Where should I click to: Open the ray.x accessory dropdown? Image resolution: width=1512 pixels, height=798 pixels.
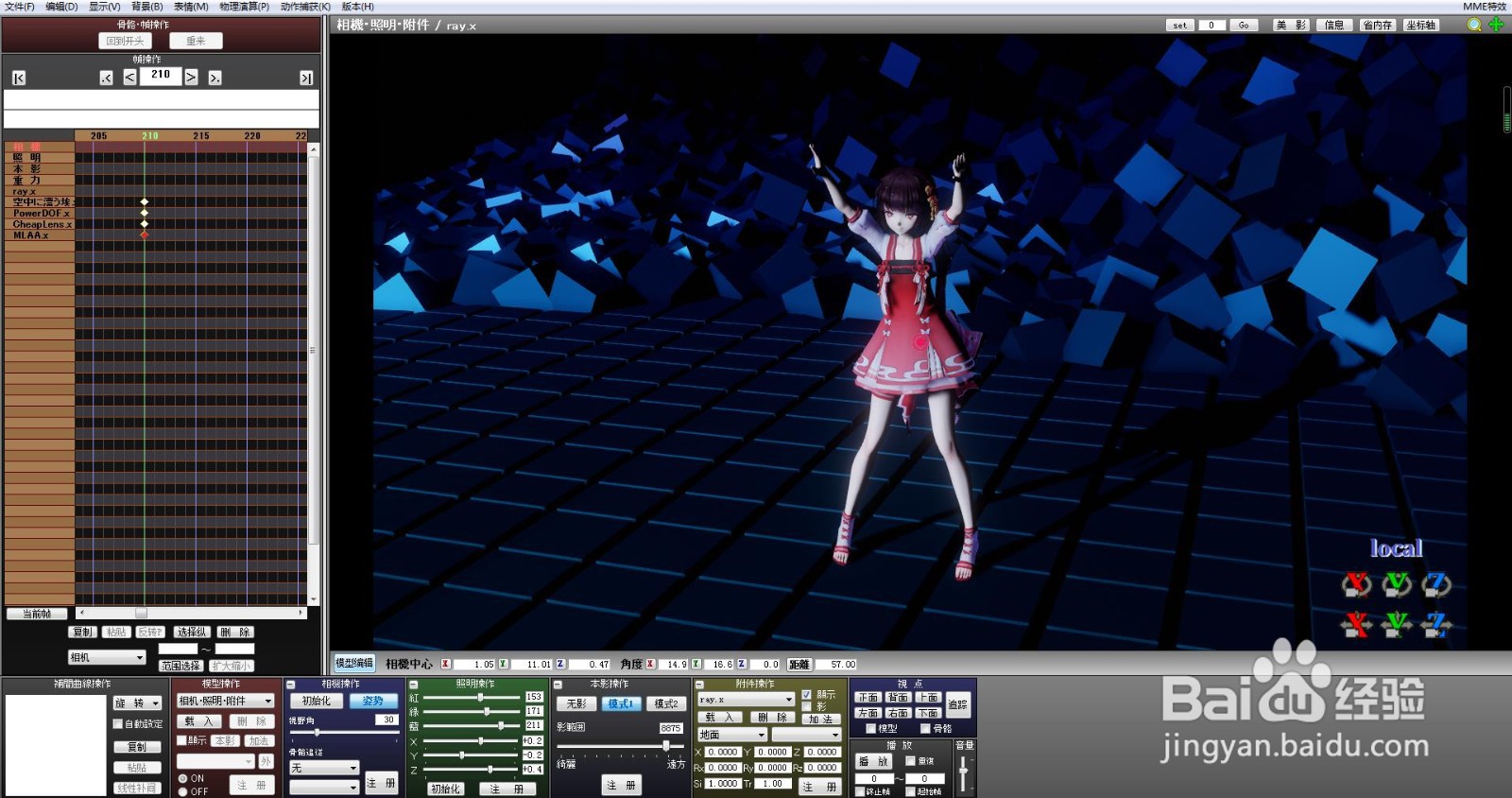pyautogui.click(x=746, y=700)
